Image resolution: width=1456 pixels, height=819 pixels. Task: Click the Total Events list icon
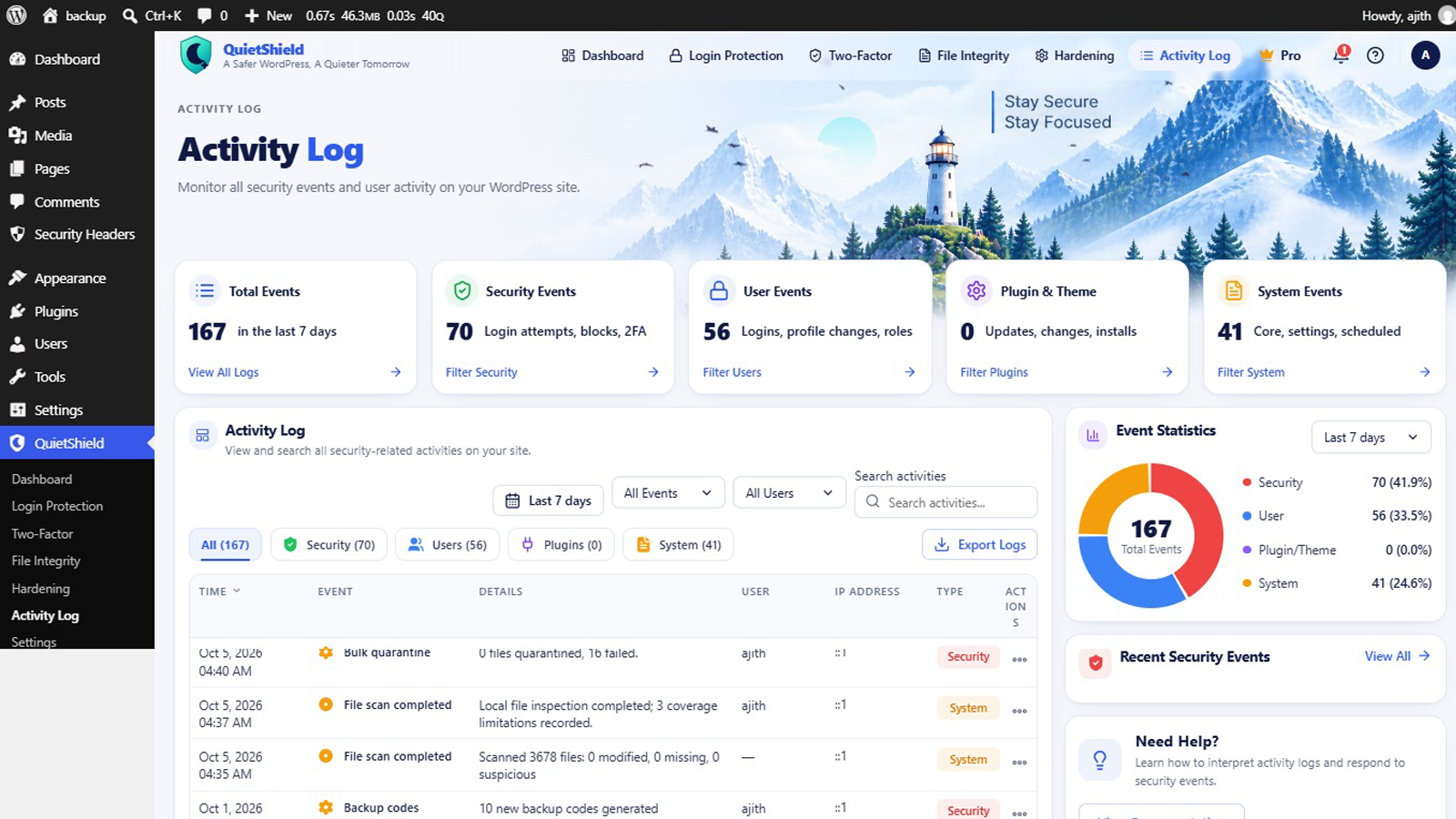tap(205, 291)
